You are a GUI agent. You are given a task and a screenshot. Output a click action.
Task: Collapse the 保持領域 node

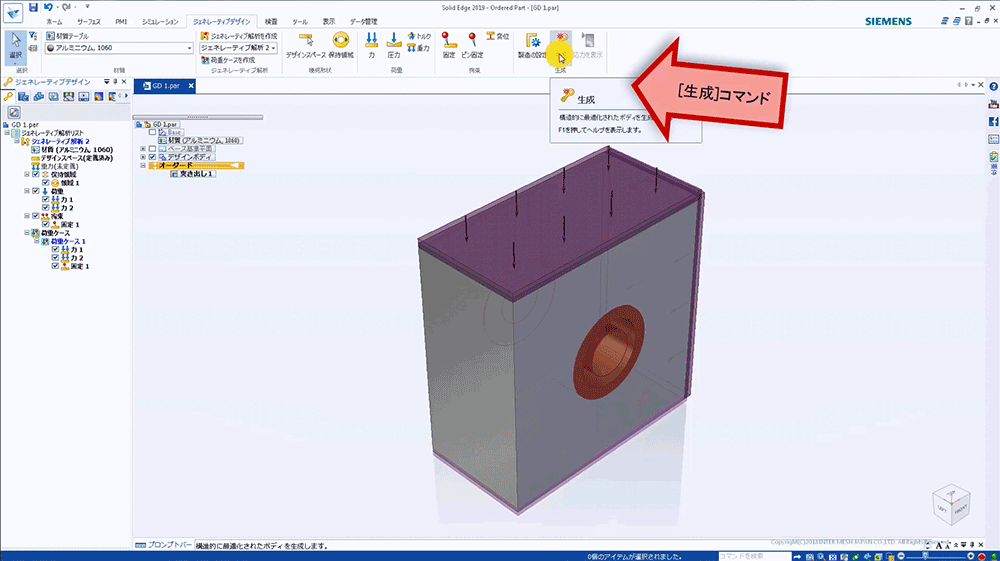coord(27,174)
